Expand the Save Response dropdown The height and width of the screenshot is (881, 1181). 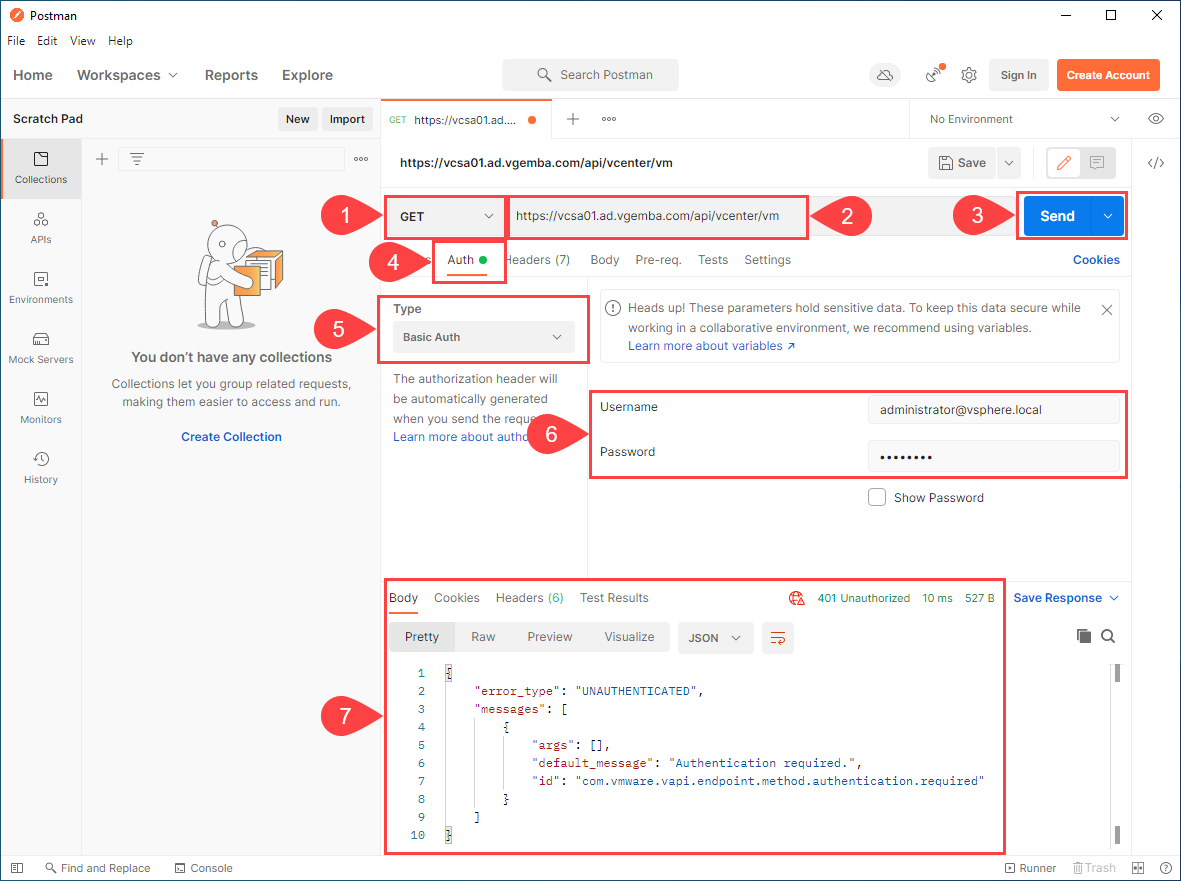coord(1066,598)
